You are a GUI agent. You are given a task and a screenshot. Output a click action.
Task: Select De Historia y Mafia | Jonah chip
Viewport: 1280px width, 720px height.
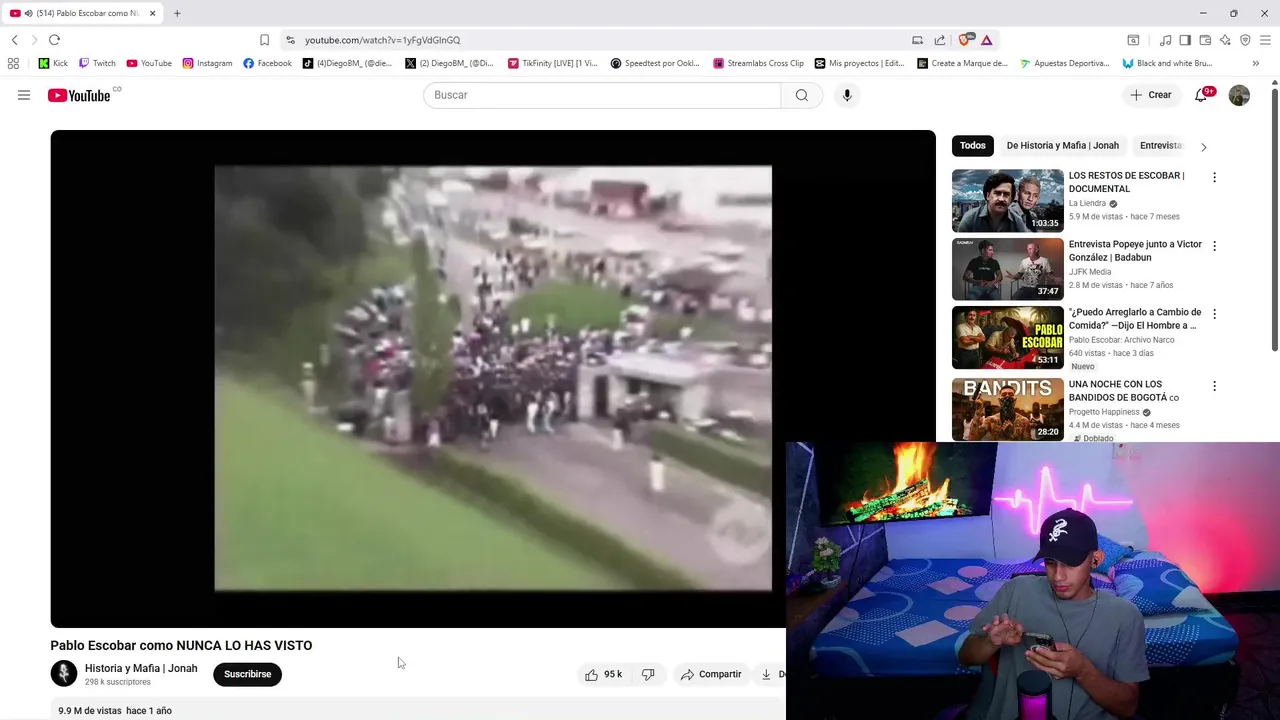[x=1062, y=146]
